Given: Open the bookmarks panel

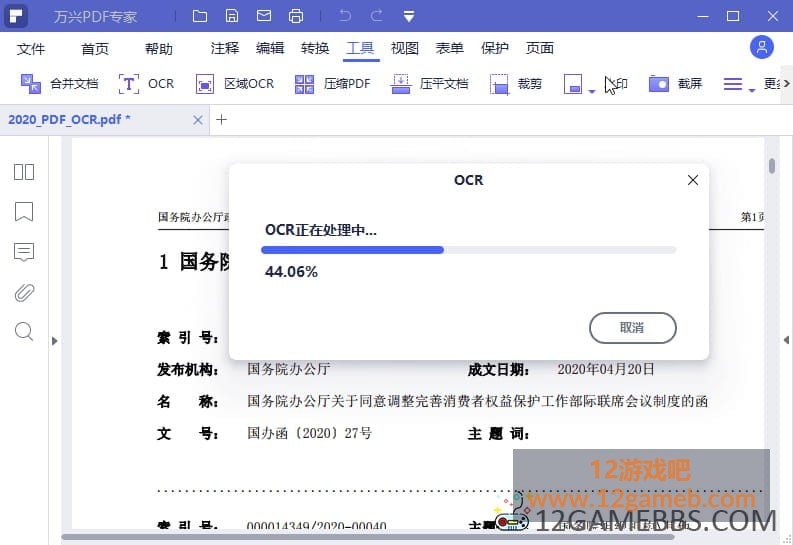Looking at the screenshot, I should coord(24,212).
